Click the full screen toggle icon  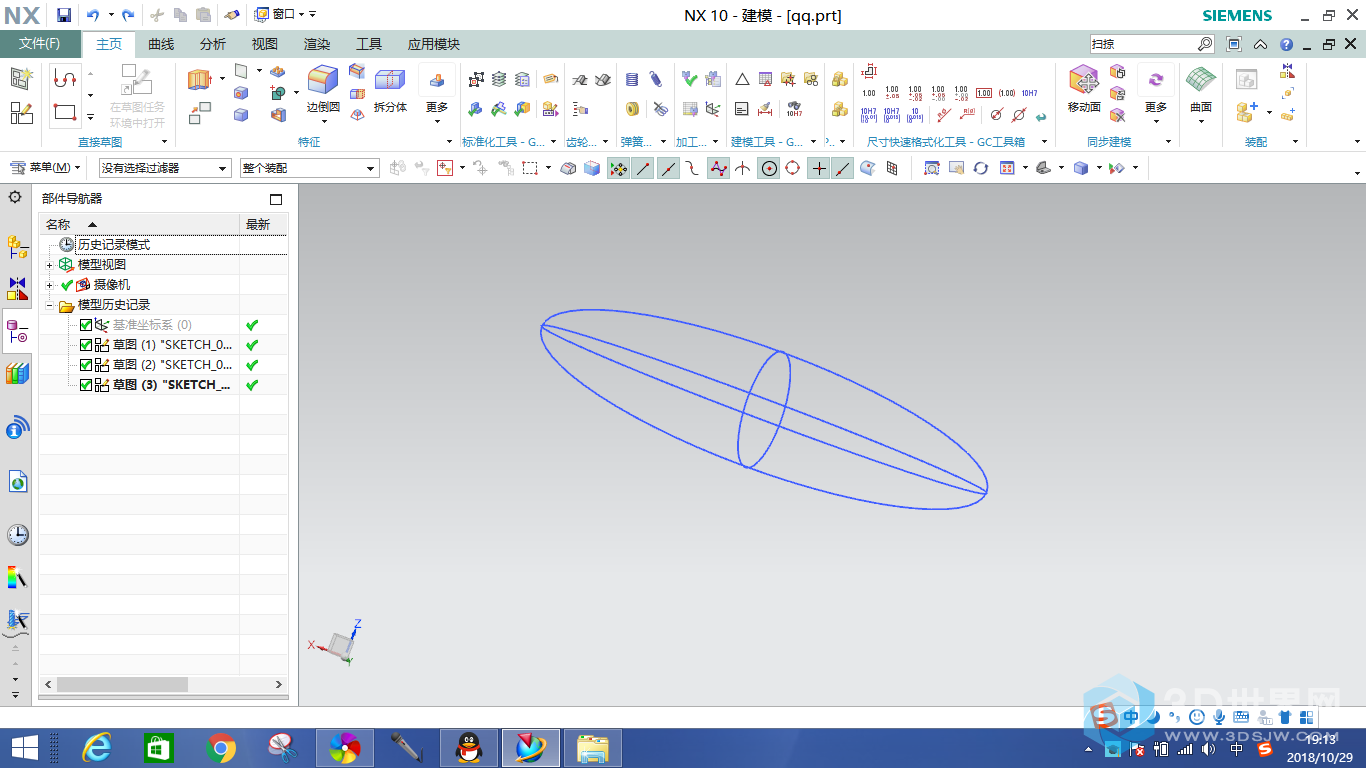[x=1234, y=44]
